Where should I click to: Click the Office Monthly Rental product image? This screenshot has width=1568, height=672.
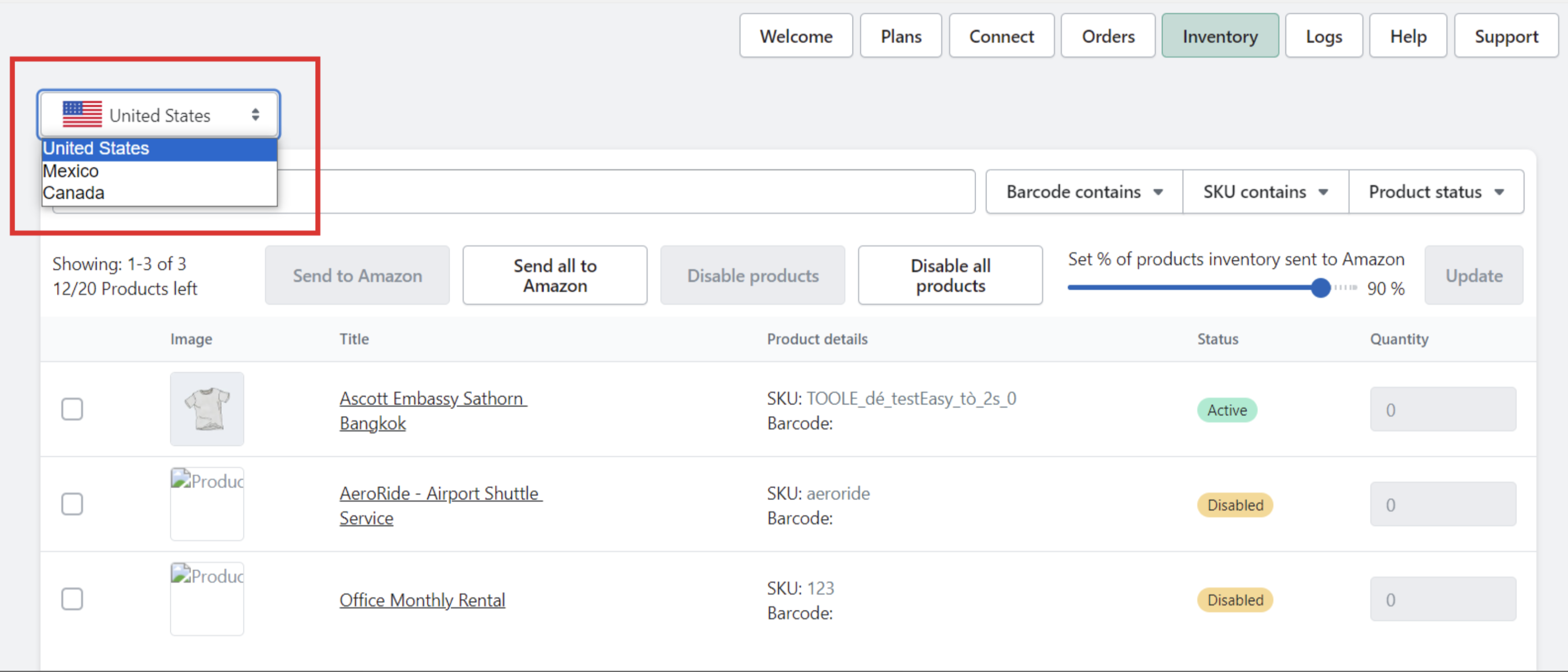click(x=207, y=598)
